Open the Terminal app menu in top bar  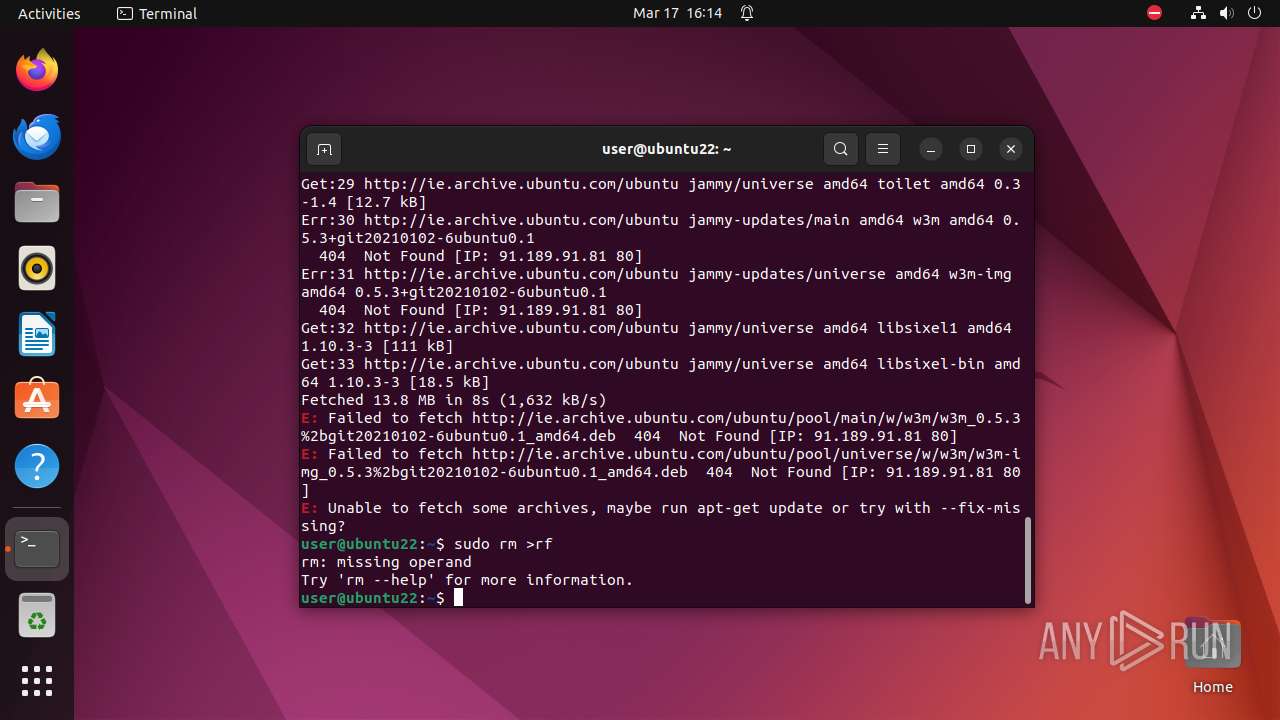157,13
